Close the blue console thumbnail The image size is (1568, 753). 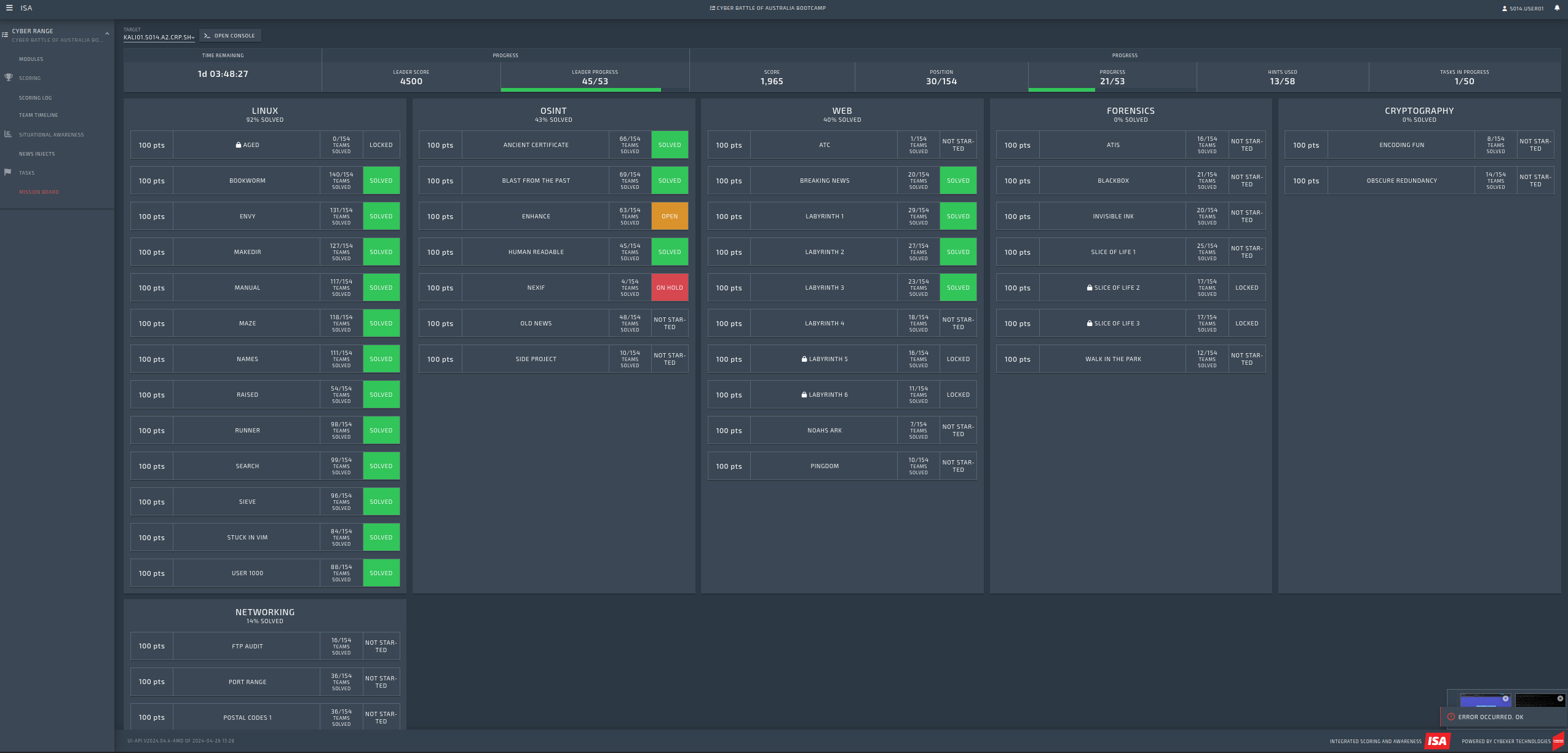tap(1505, 698)
